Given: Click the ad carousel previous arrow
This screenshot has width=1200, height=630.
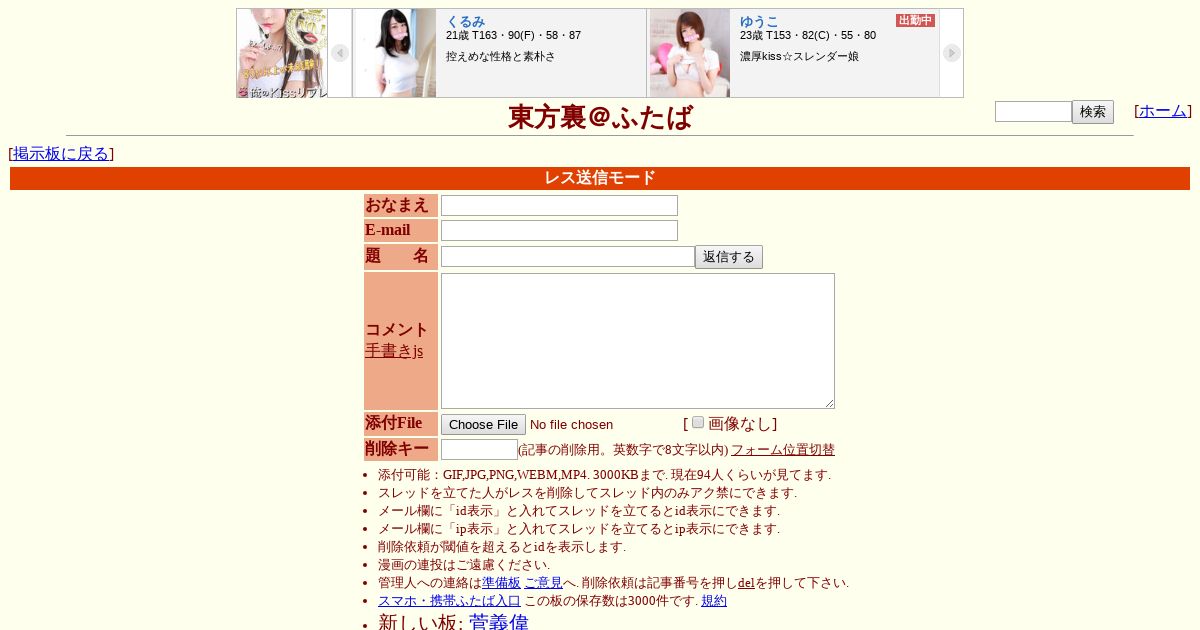Looking at the screenshot, I should pos(340,53).
